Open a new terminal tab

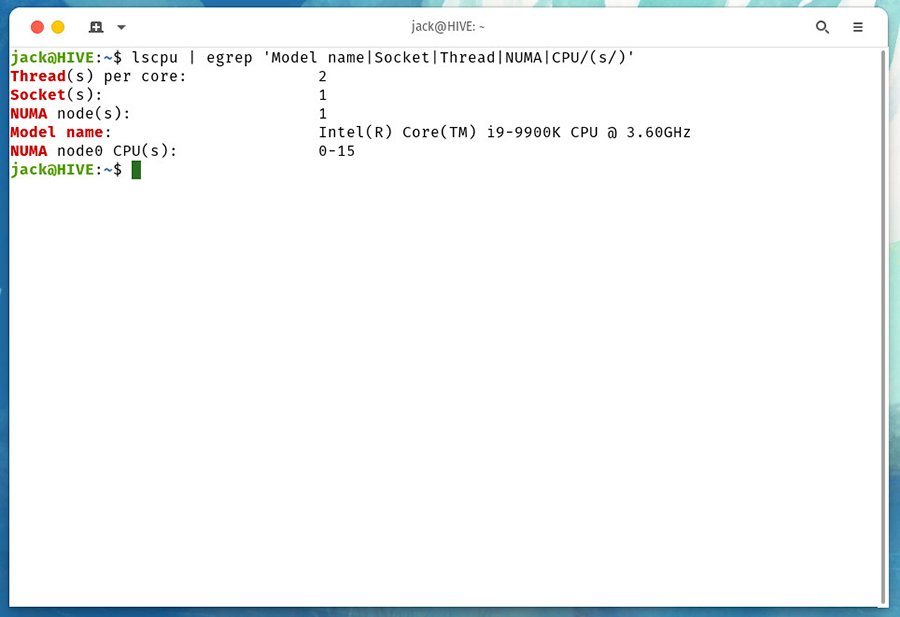pos(96,27)
